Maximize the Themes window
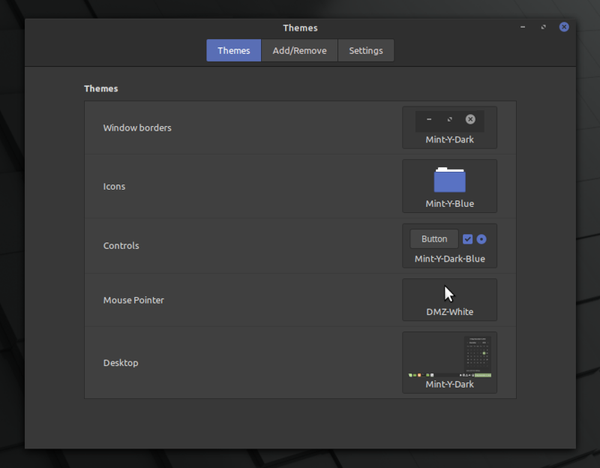The width and height of the screenshot is (600, 468). (x=543, y=27)
